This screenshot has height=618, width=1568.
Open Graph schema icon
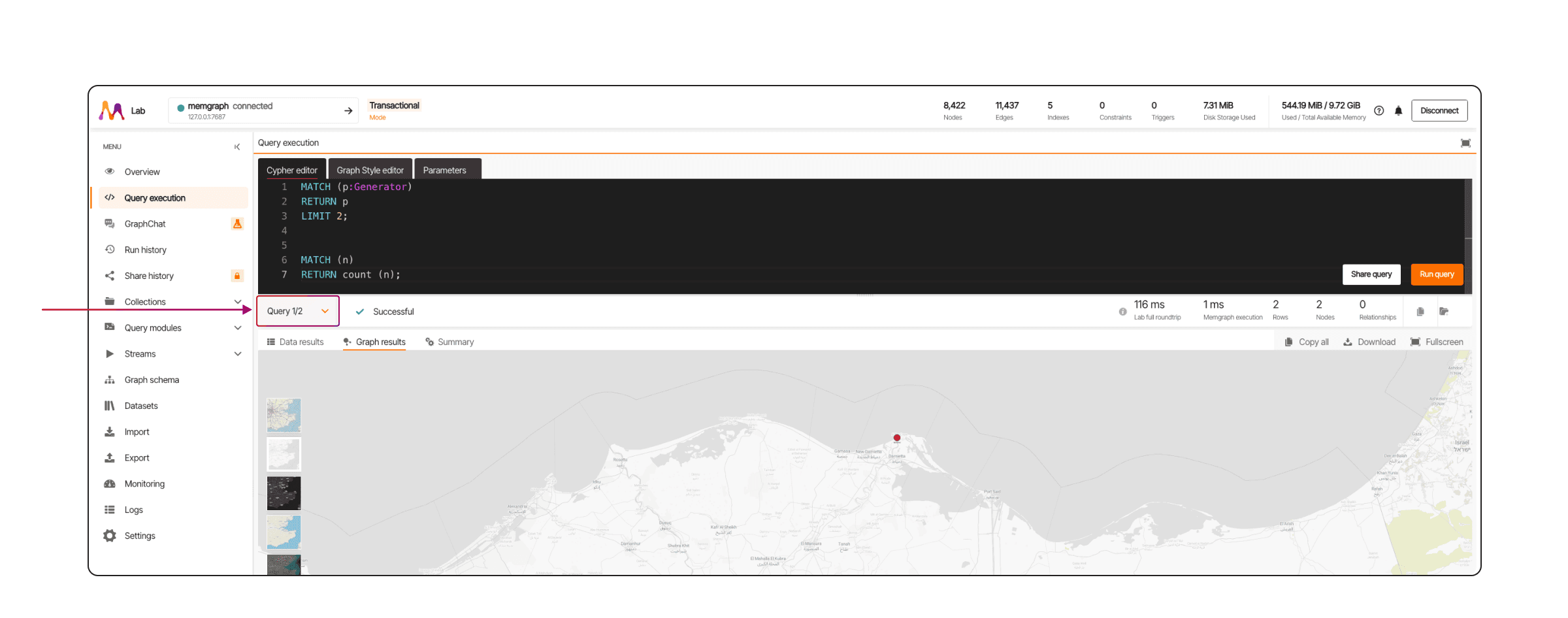[110, 380]
